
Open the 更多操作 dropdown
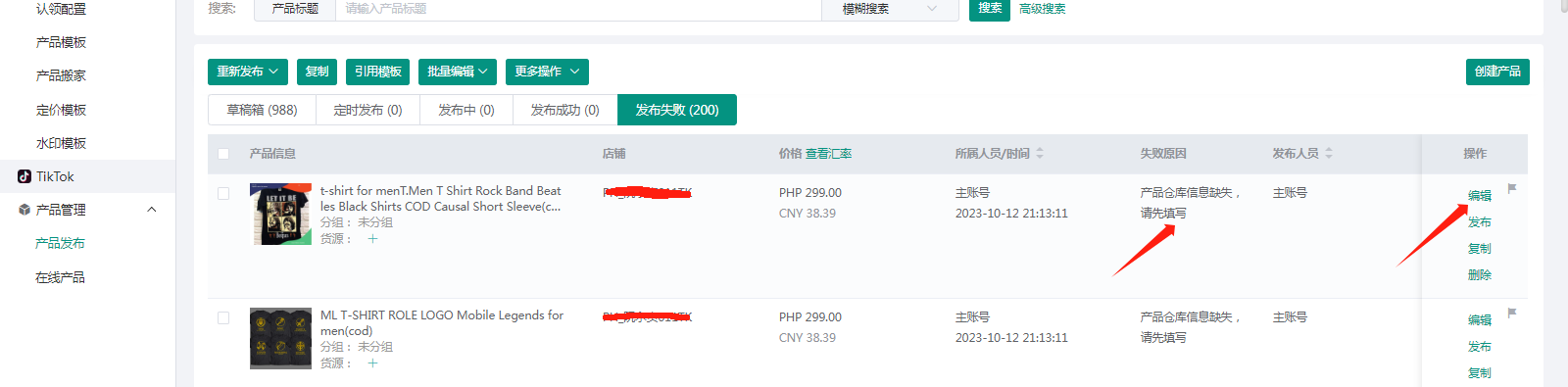(547, 72)
